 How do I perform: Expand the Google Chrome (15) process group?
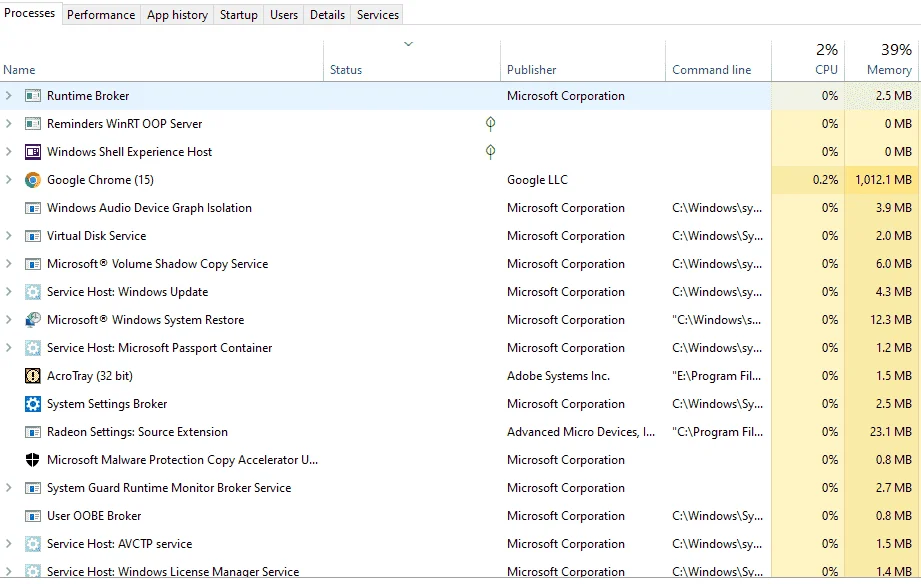pyautogui.click(x=8, y=180)
